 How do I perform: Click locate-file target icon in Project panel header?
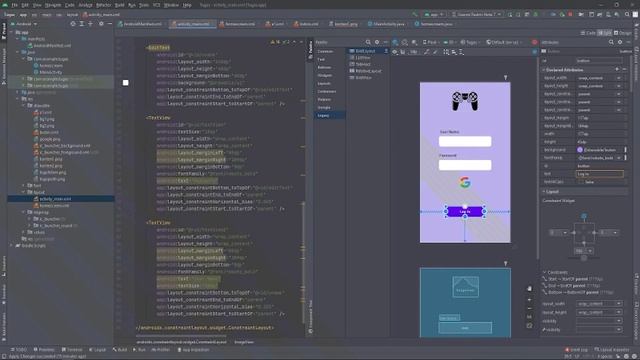tap(73, 24)
